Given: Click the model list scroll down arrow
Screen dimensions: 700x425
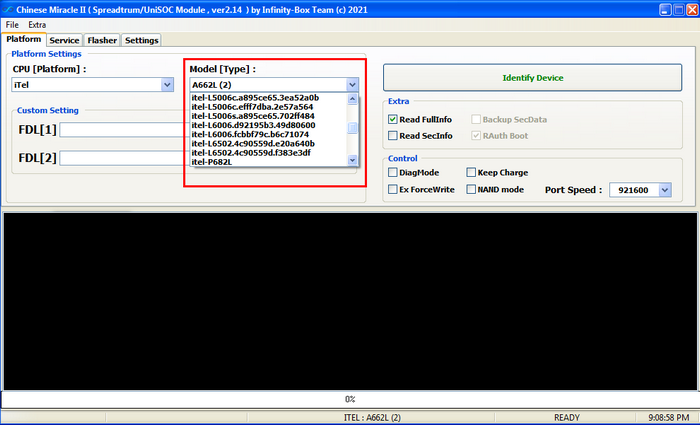Looking at the screenshot, I should (x=352, y=160).
